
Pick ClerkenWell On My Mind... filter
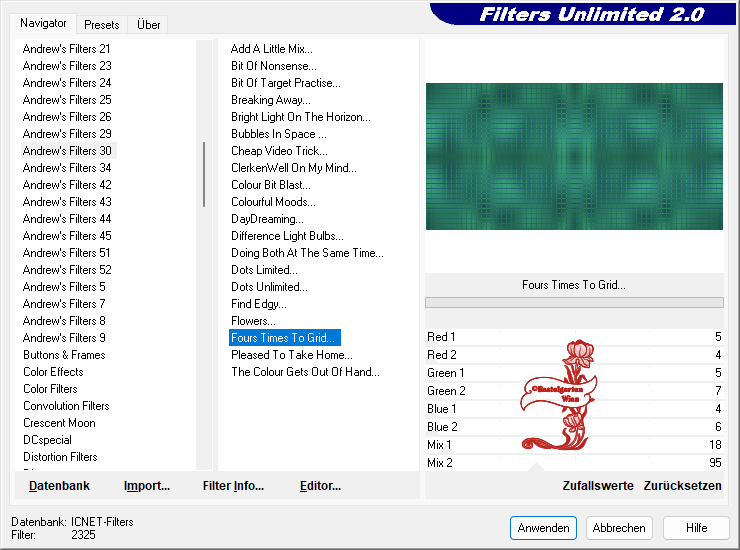tap(294, 168)
